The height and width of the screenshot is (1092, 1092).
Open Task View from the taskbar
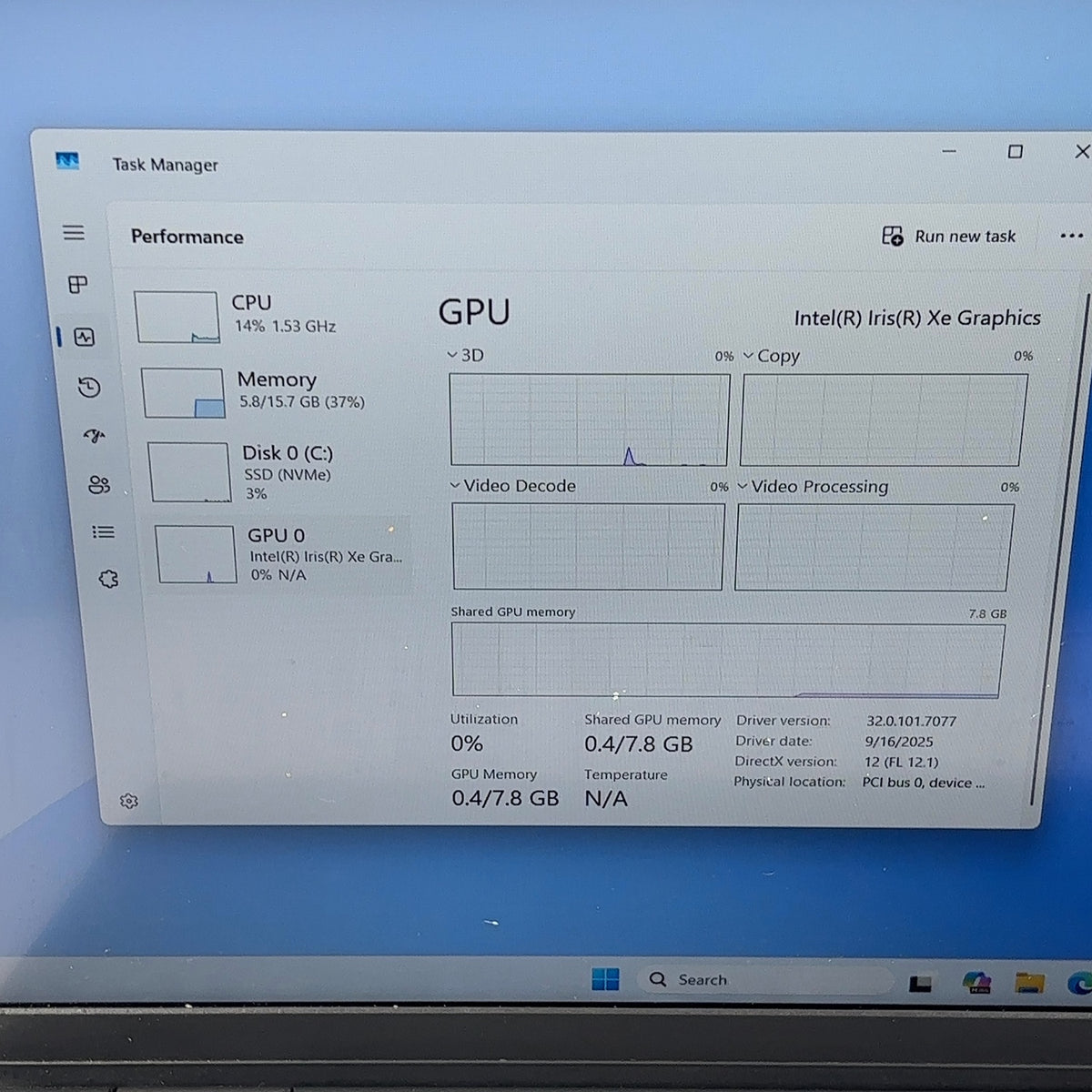tap(920, 984)
